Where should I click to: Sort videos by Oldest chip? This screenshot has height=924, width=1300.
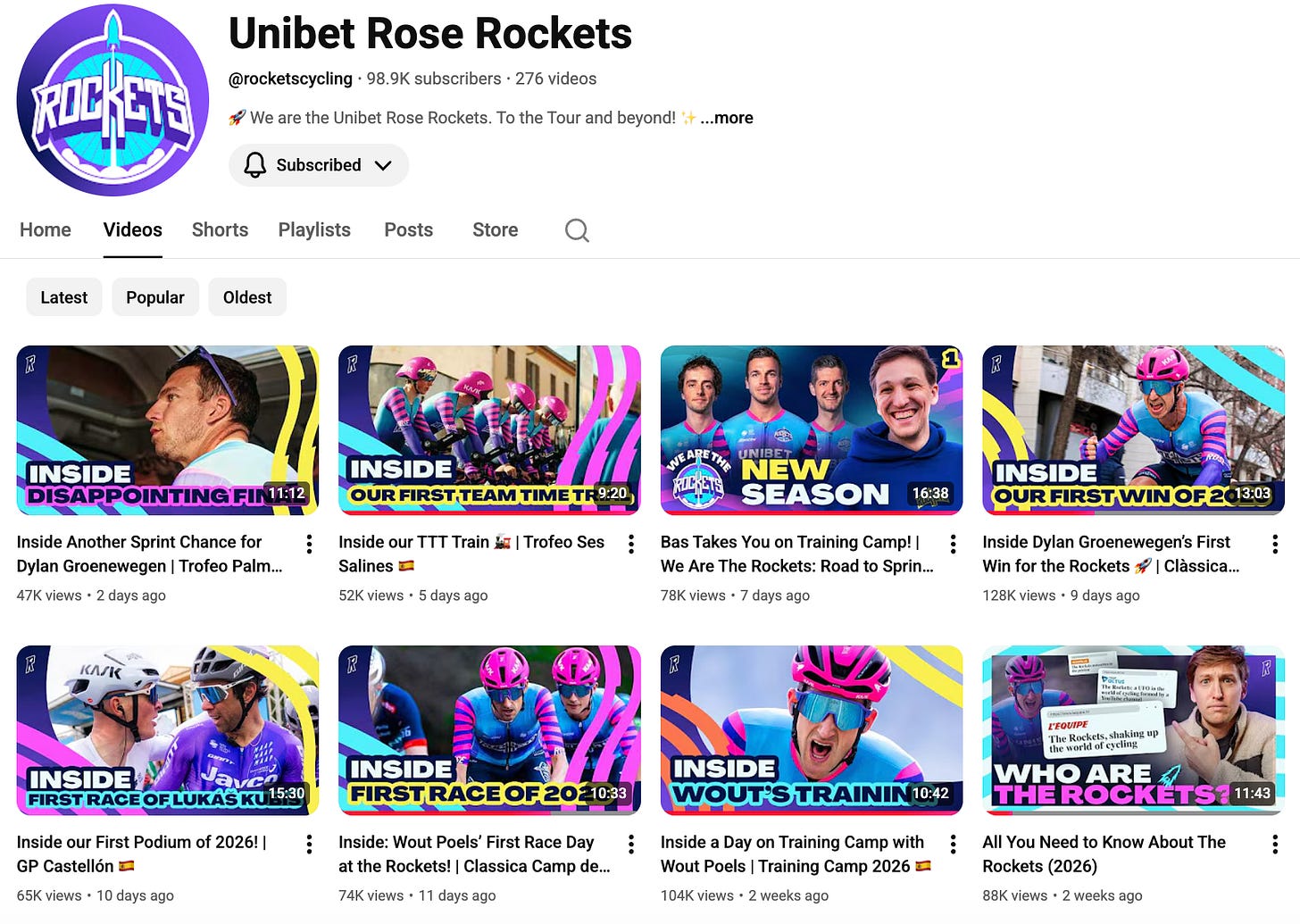[x=247, y=297]
